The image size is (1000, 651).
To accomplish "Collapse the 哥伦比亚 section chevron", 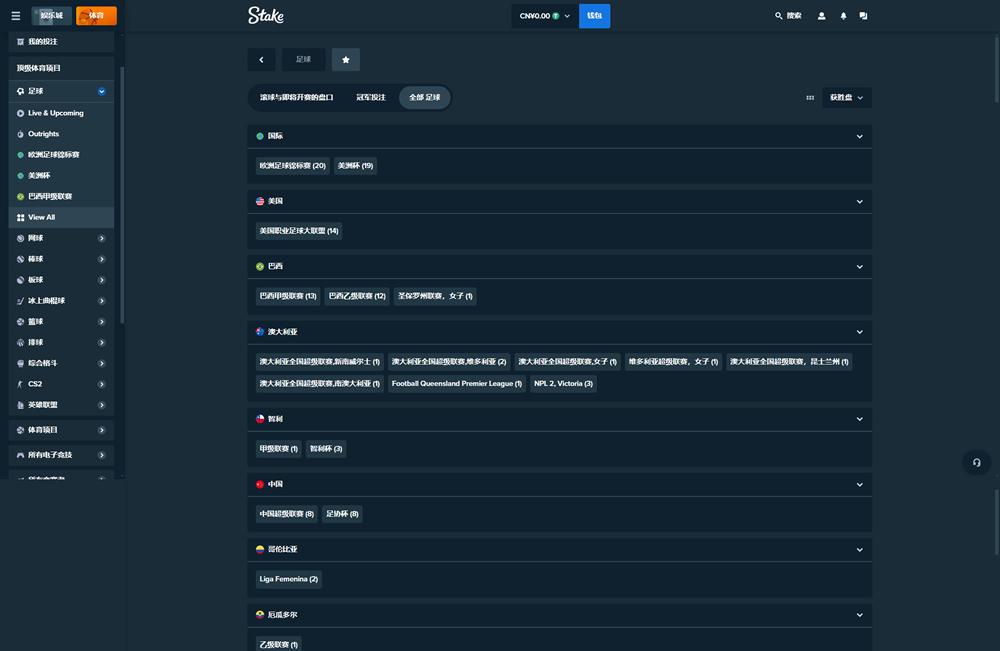I will click(x=859, y=550).
